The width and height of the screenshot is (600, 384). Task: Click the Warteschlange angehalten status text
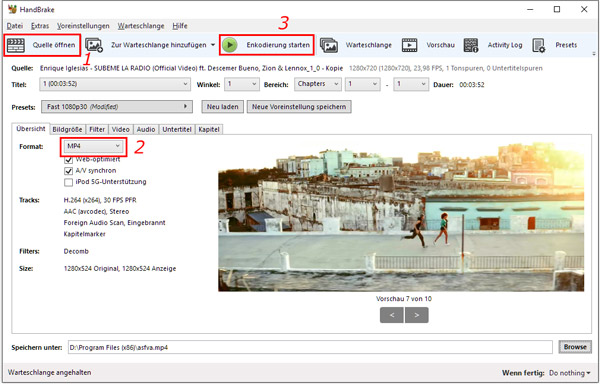click(x=49, y=373)
